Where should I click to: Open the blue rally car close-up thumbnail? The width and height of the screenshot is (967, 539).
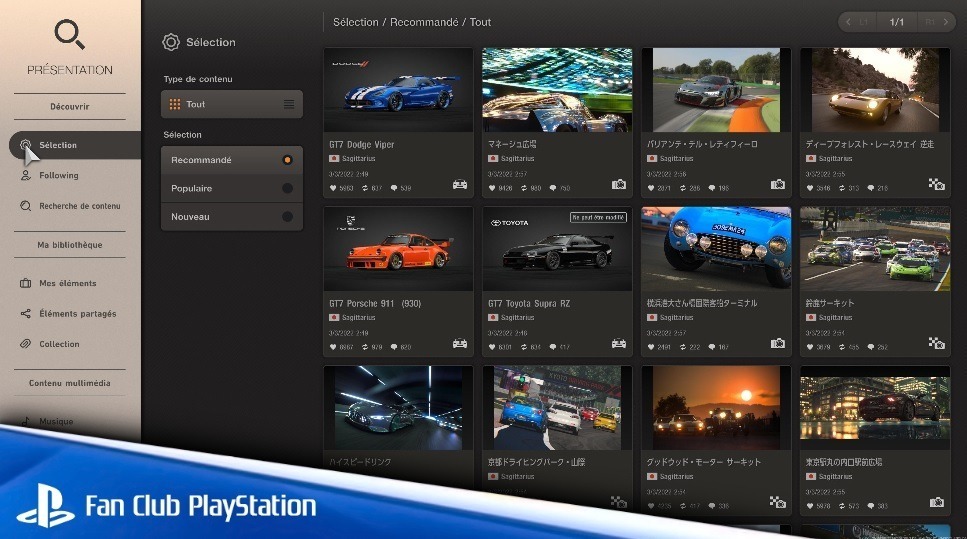tap(716, 249)
